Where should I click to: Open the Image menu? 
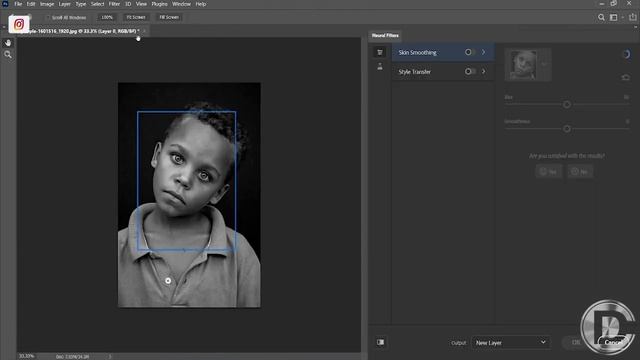tap(47, 4)
